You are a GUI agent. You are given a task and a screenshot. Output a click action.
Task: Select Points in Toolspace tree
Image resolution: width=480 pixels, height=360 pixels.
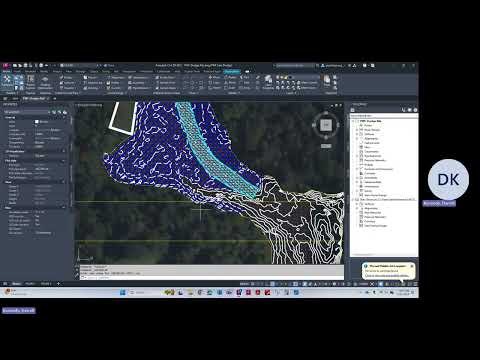368,125
